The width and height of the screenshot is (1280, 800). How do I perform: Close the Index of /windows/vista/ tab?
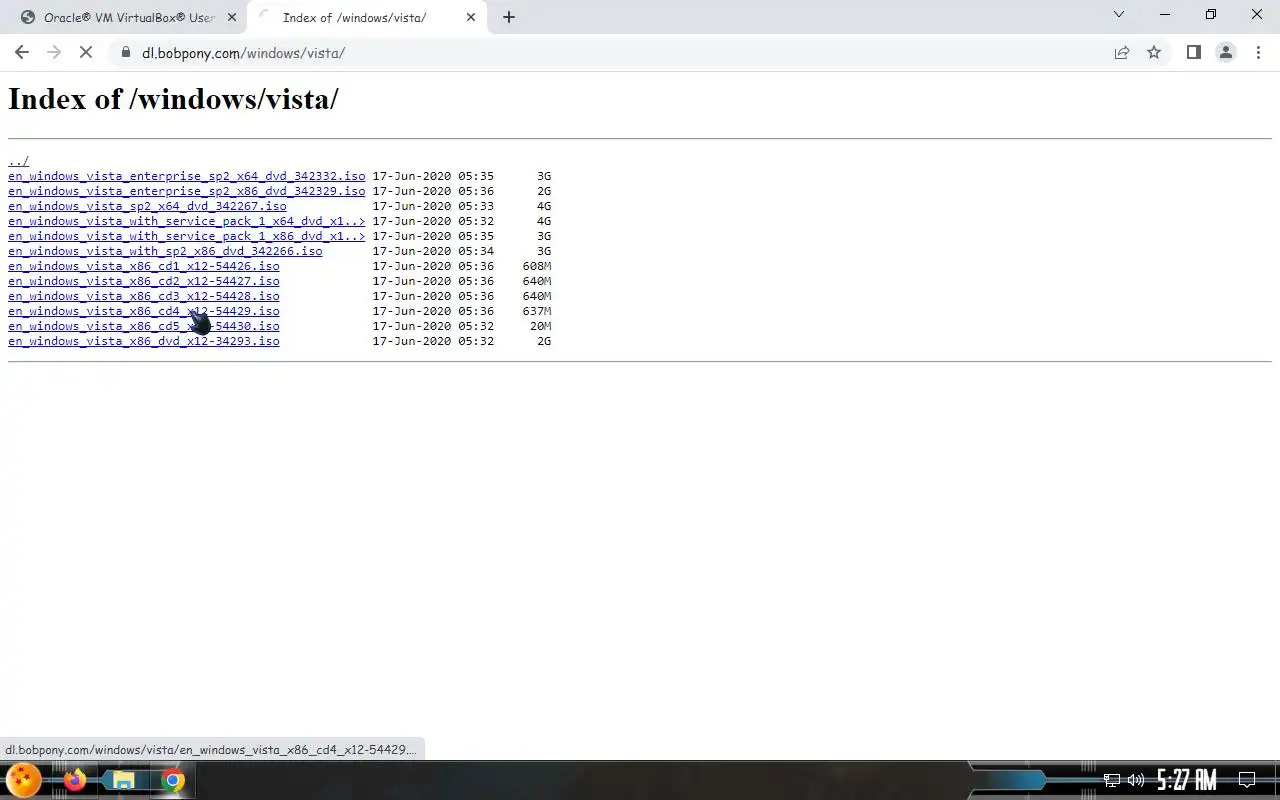click(x=471, y=17)
